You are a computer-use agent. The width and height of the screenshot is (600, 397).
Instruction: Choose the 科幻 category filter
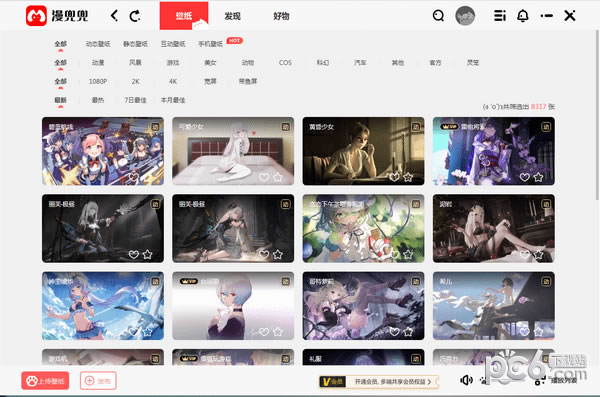pos(323,62)
